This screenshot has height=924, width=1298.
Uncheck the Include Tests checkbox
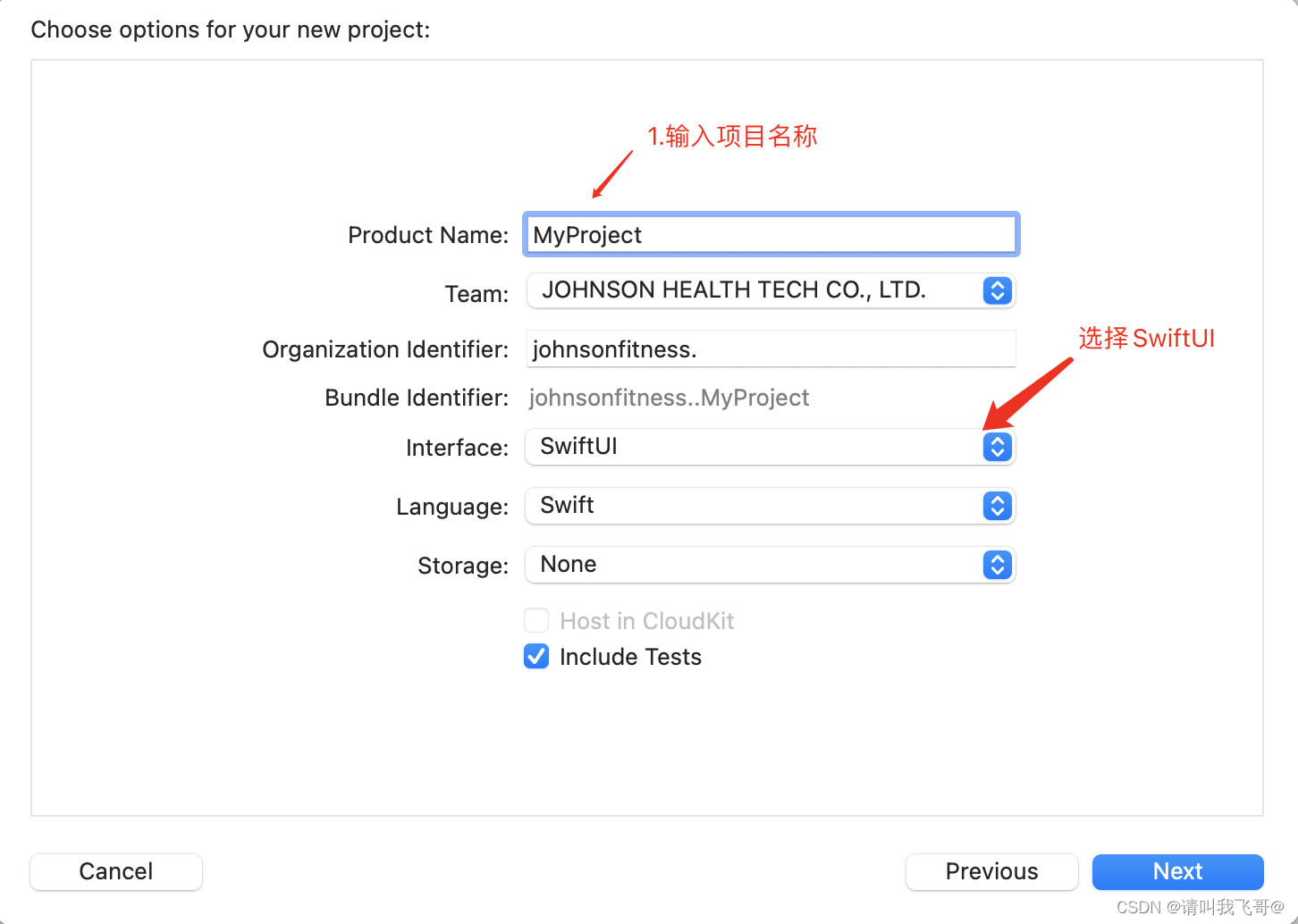click(x=536, y=657)
